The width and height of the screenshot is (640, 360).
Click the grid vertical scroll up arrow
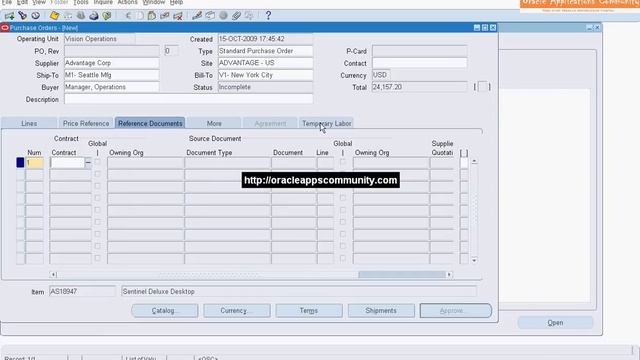coord(474,161)
